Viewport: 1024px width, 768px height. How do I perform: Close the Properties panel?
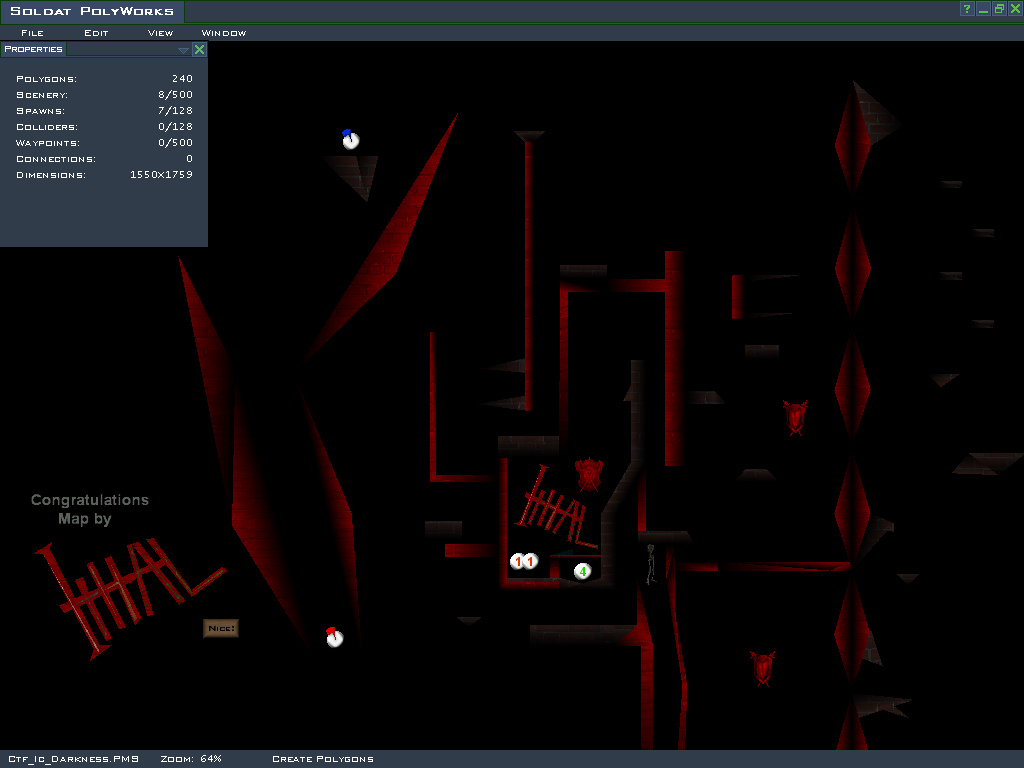pos(199,49)
